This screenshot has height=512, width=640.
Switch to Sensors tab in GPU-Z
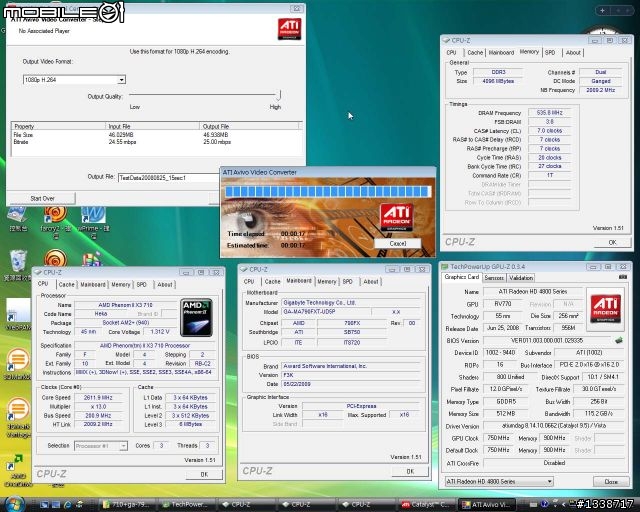tap(494, 278)
